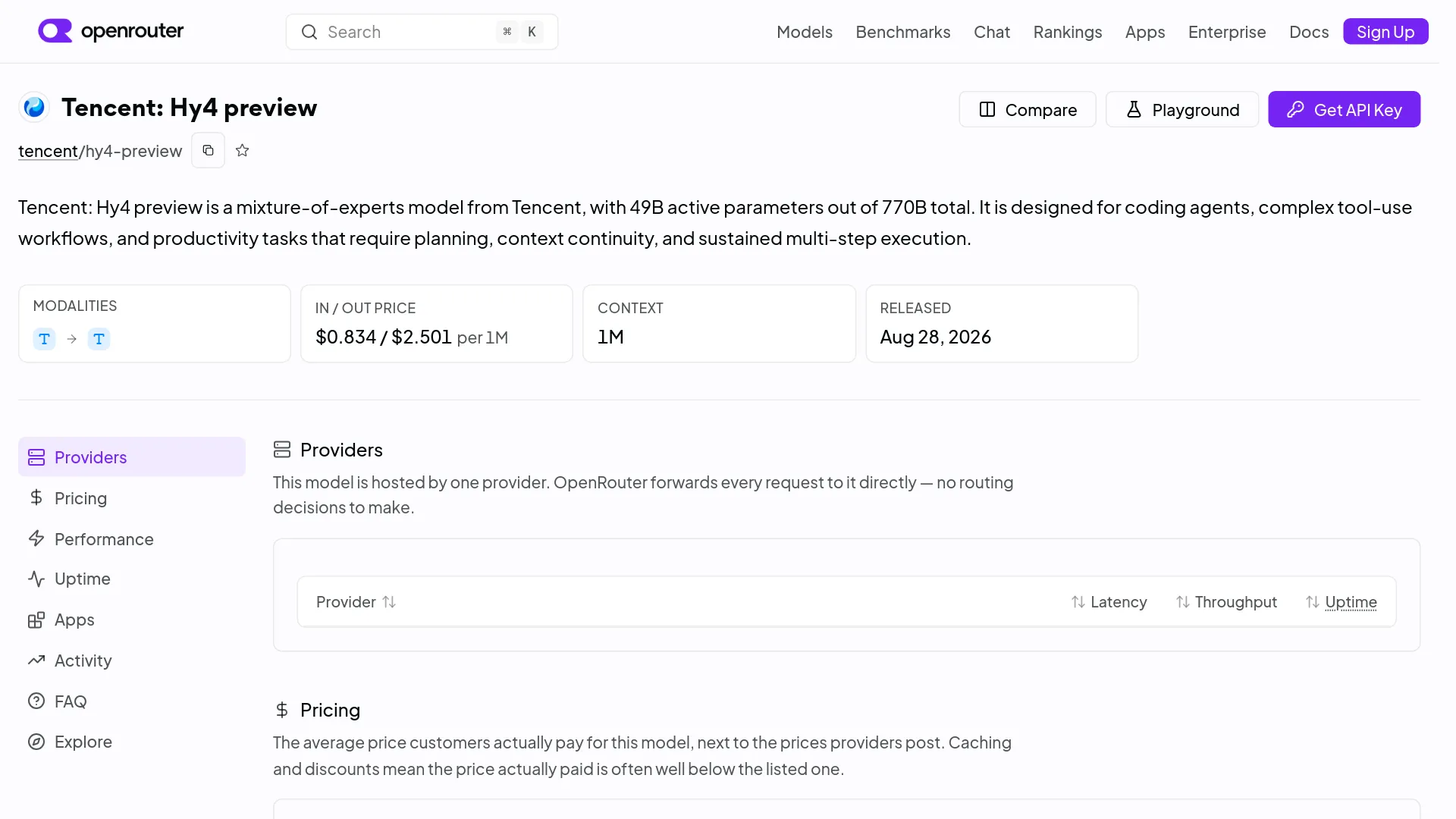Open the FAQ sidebar section

132,701
